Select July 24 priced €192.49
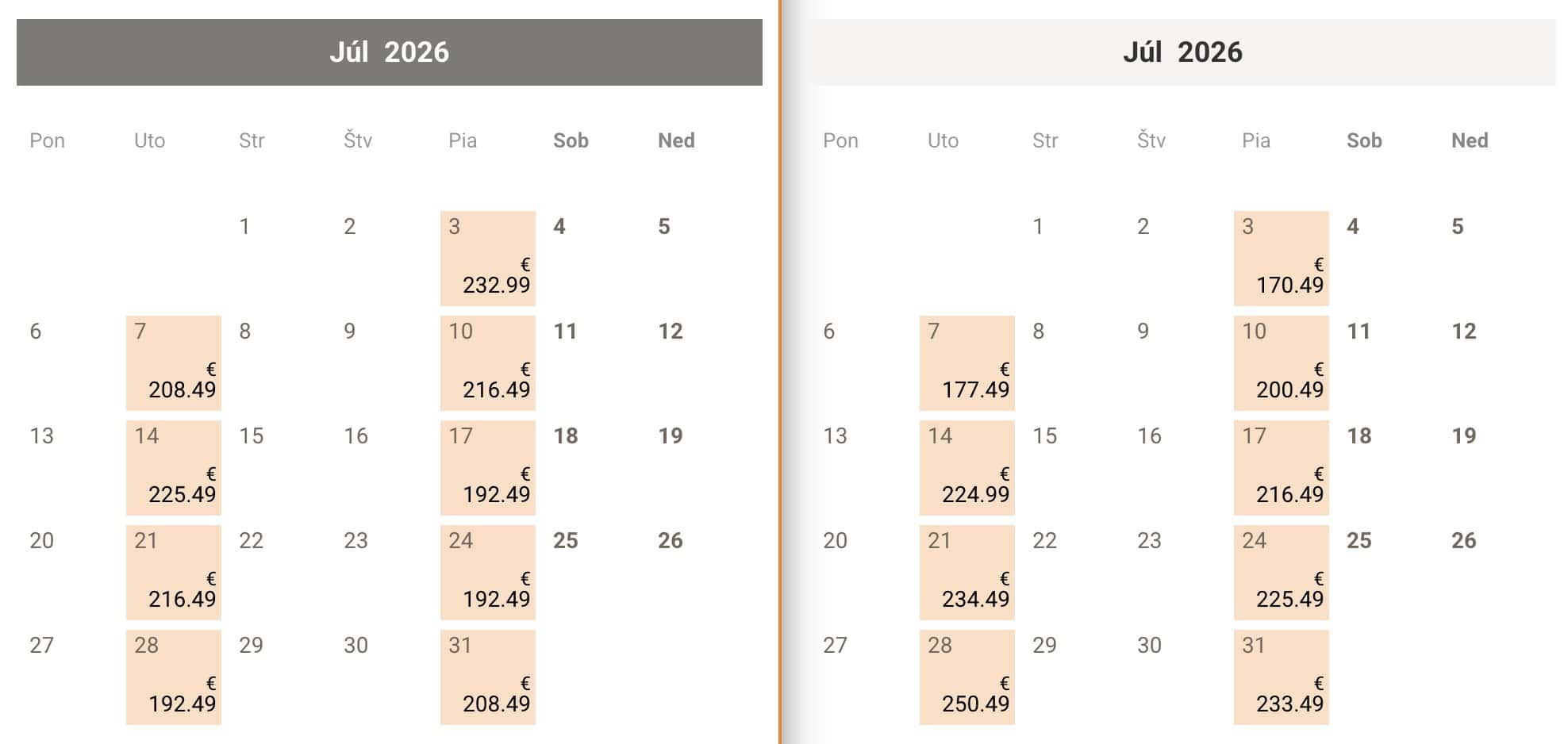This screenshot has height=744, width=1568. point(487,573)
